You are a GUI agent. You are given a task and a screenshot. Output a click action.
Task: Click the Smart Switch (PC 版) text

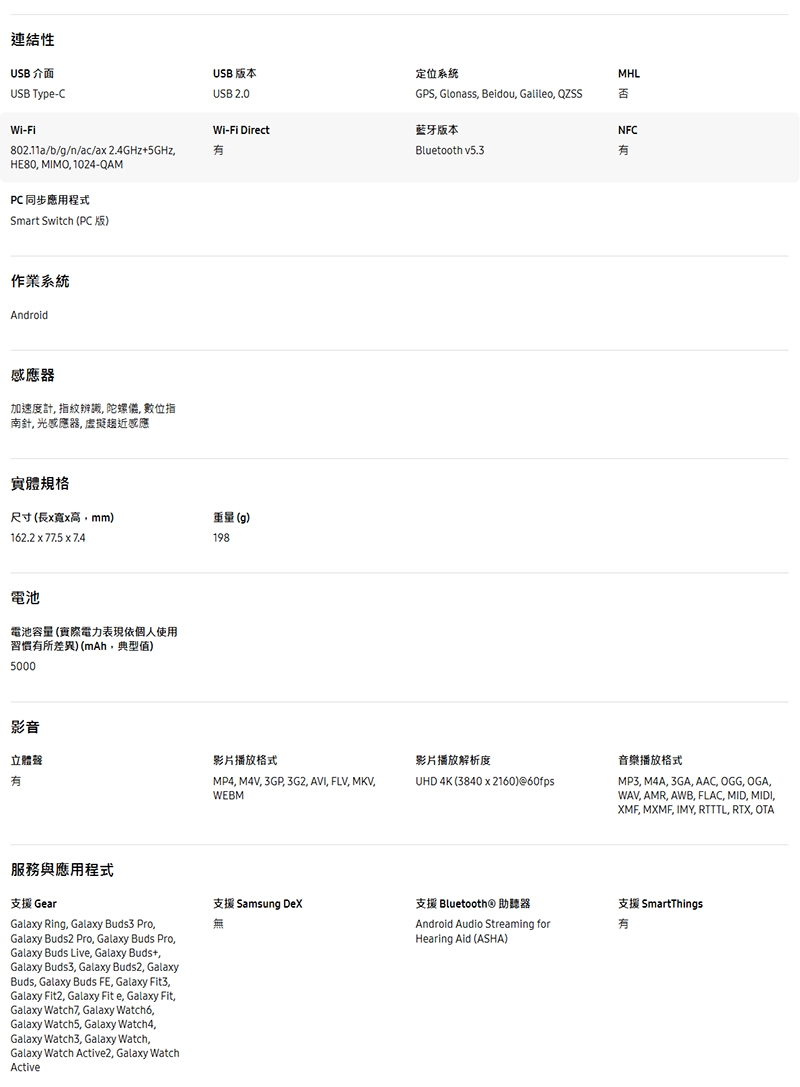pyautogui.click(x=59, y=221)
